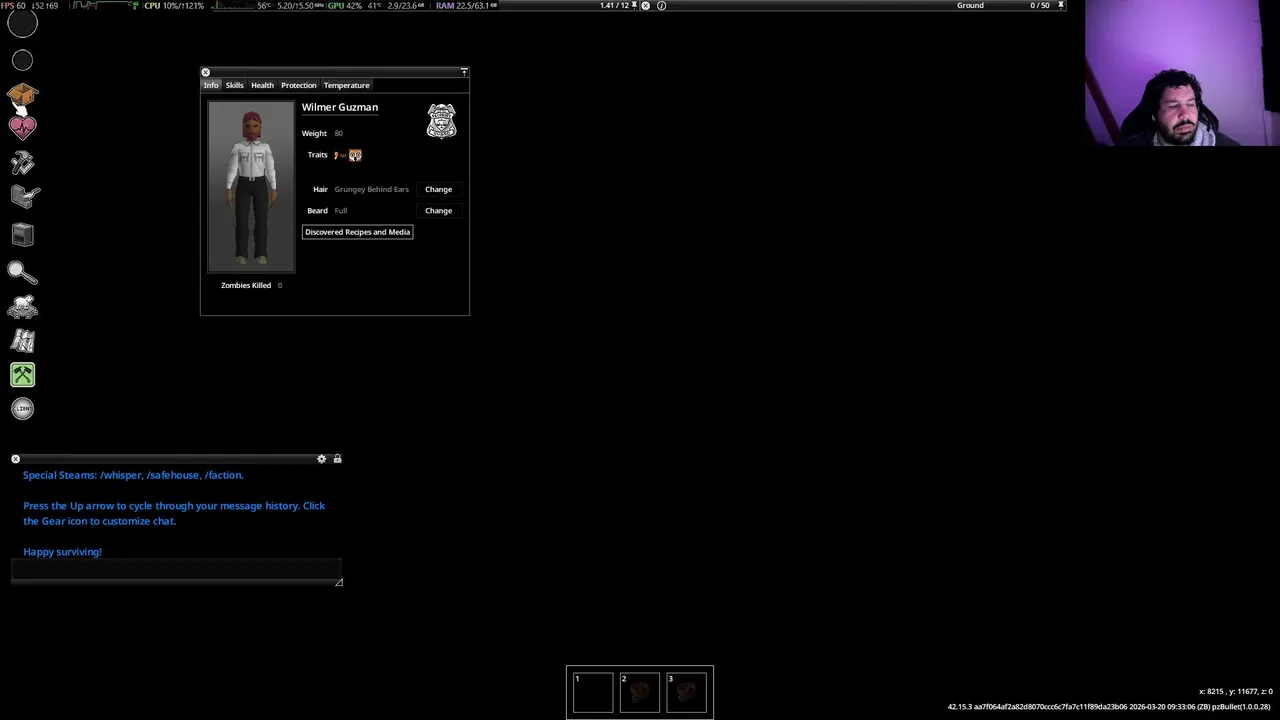The height and width of the screenshot is (720, 1280).
Task: Click the FPS 60 counter overlay
Action: tap(13, 5)
